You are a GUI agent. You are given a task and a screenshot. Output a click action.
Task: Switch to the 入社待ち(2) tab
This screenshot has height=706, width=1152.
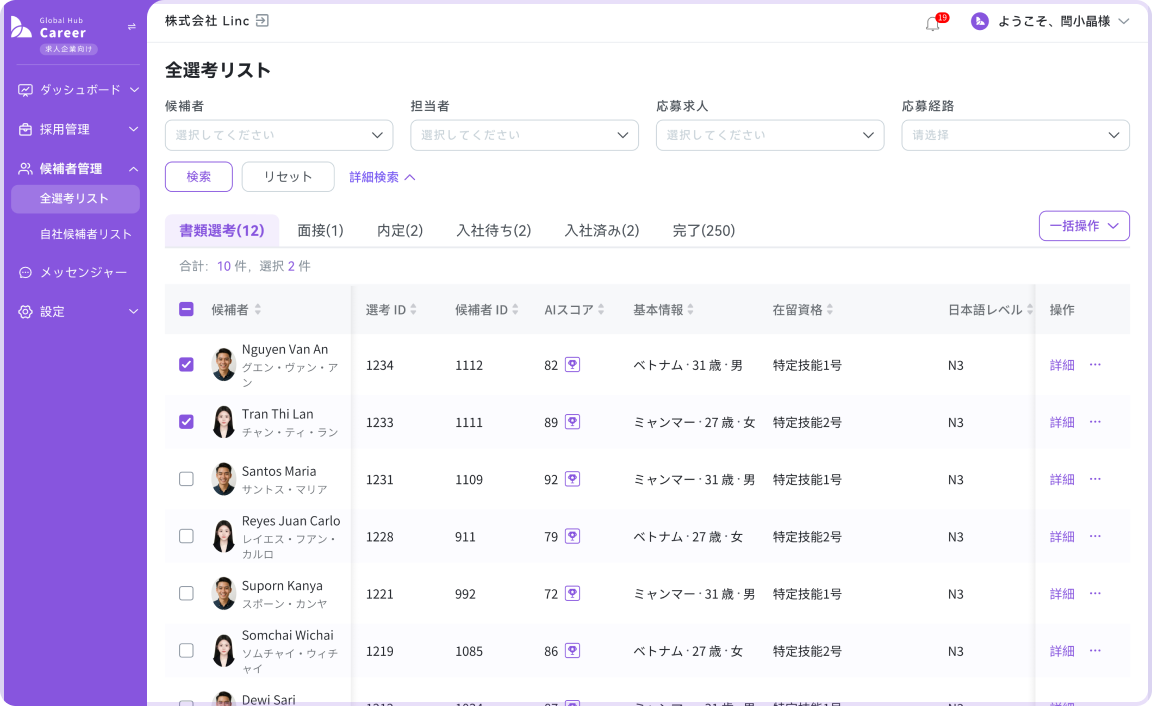(x=494, y=231)
